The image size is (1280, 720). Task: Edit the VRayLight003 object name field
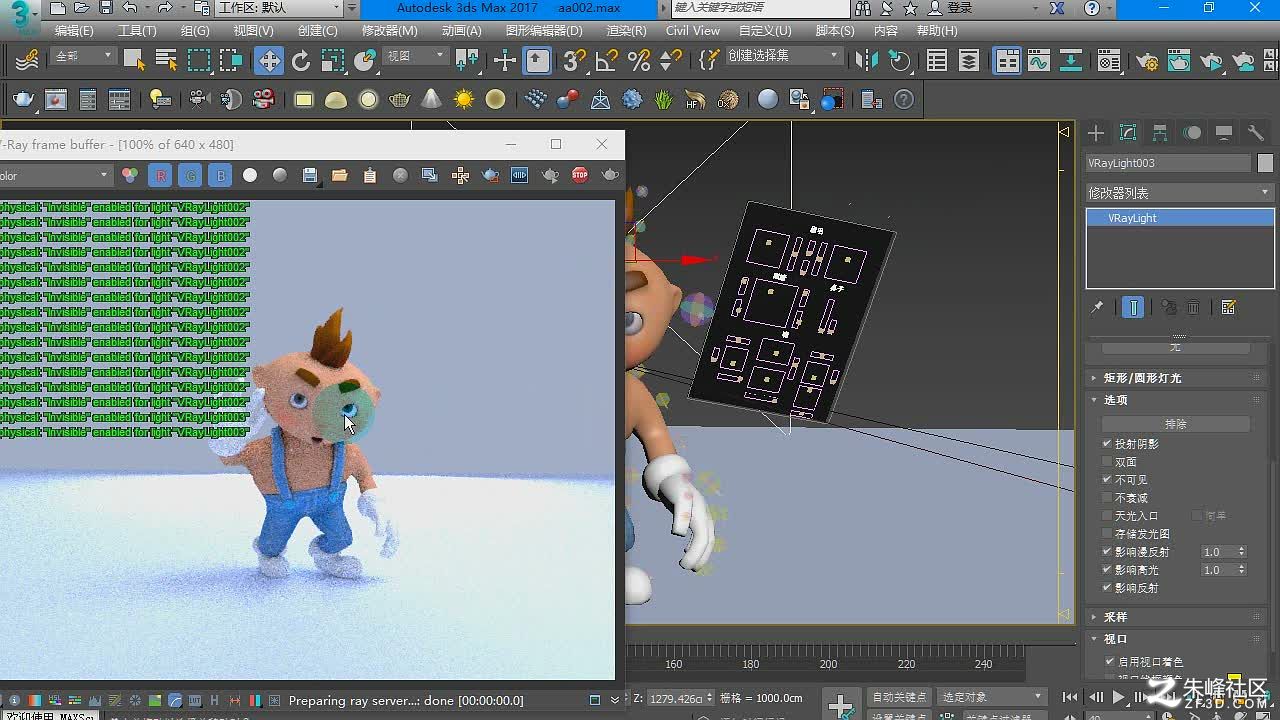[x=1168, y=163]
